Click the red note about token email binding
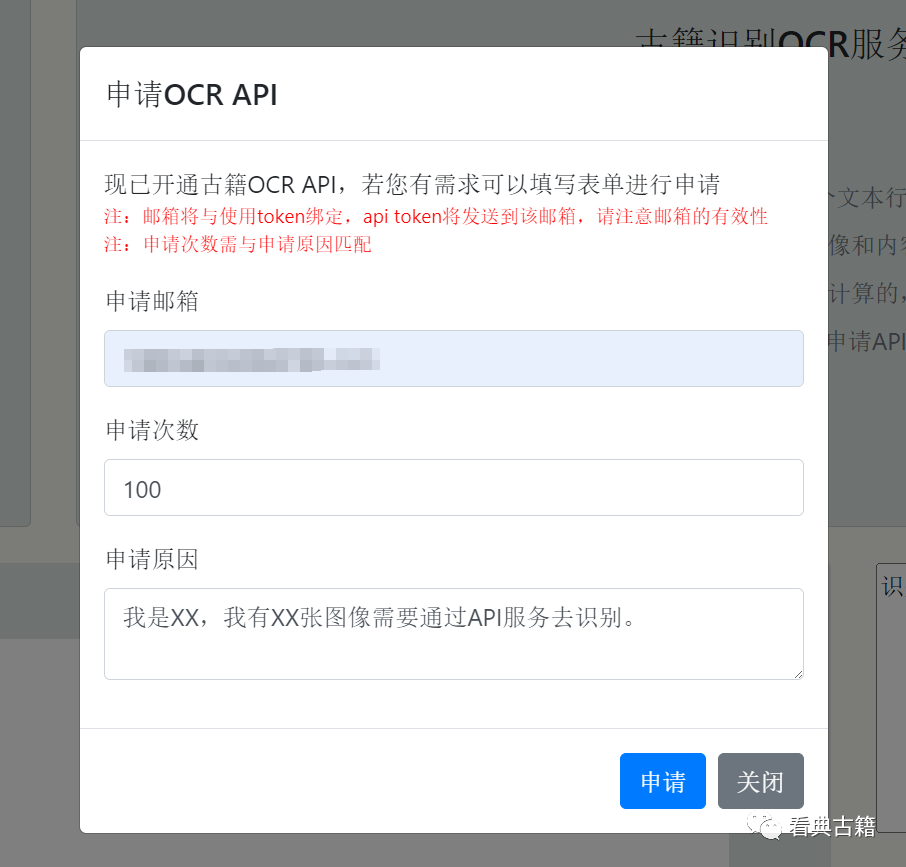 436,216
